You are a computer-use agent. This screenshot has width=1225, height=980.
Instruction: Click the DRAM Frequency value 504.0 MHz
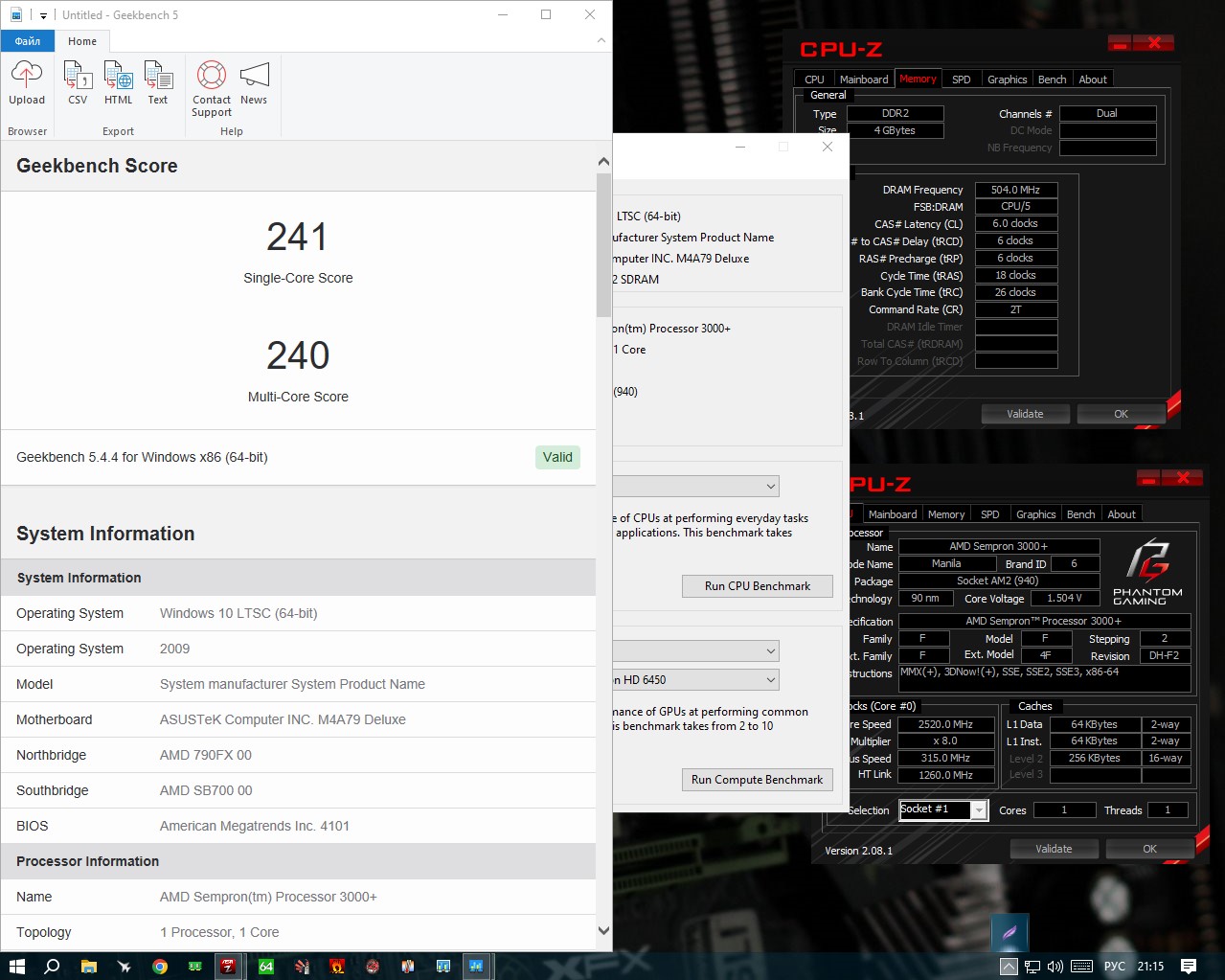coord(1016,190)
